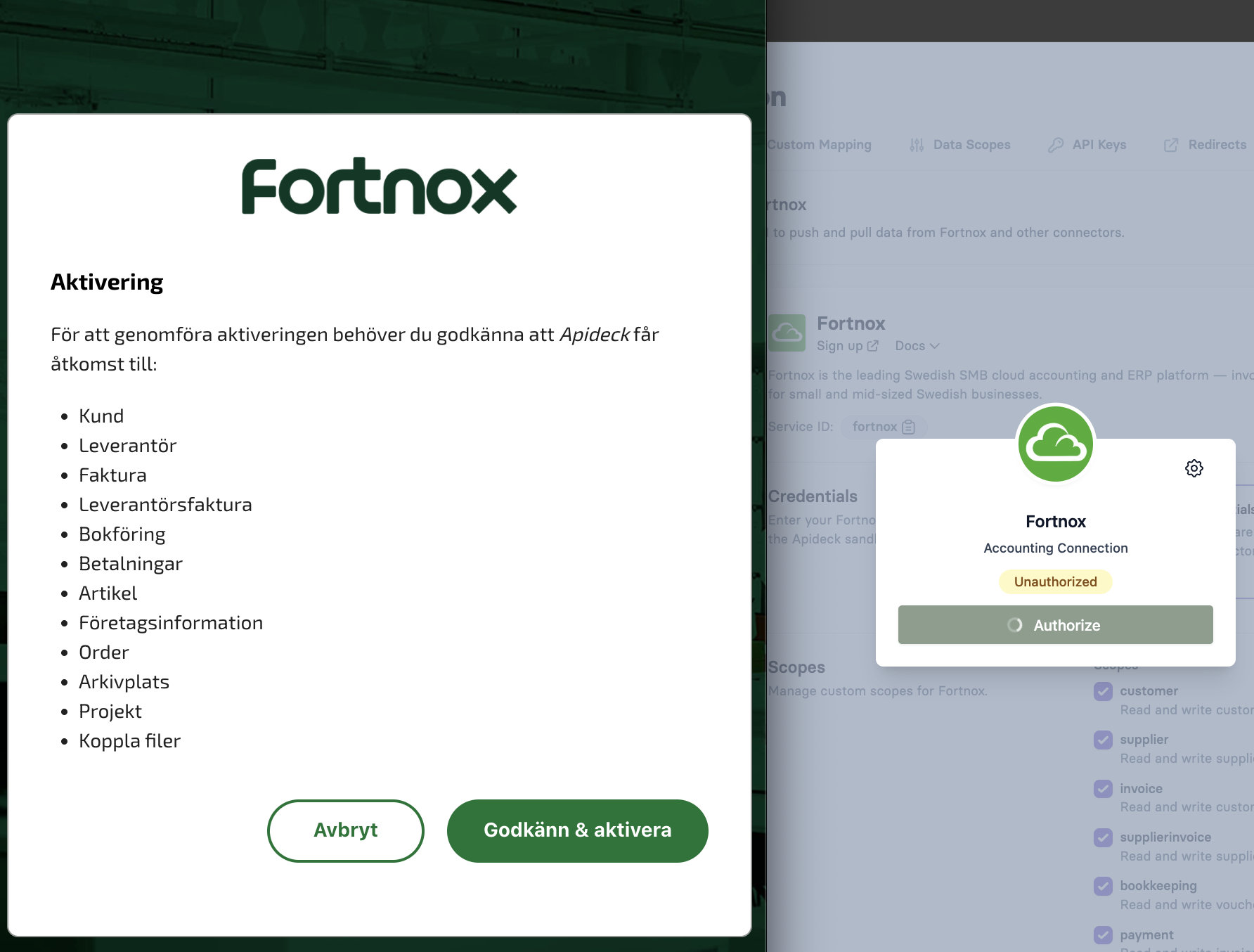The width and height of the screenshot is (1254, 952).
Task: Click the Authorize loading spinner icon
Action: [1015, 625]
